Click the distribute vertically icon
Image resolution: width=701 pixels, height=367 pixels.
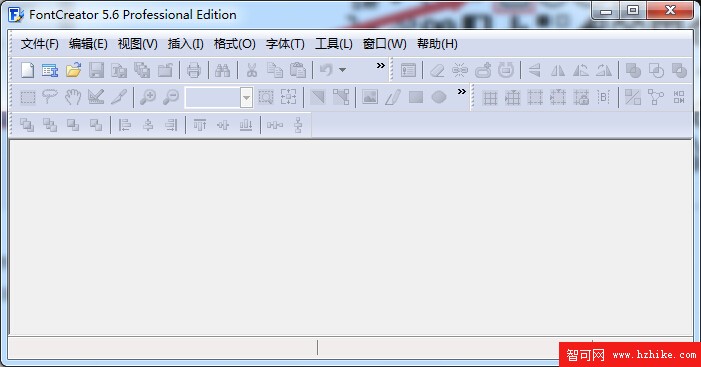pyautogui.click(x=298, y=125)
